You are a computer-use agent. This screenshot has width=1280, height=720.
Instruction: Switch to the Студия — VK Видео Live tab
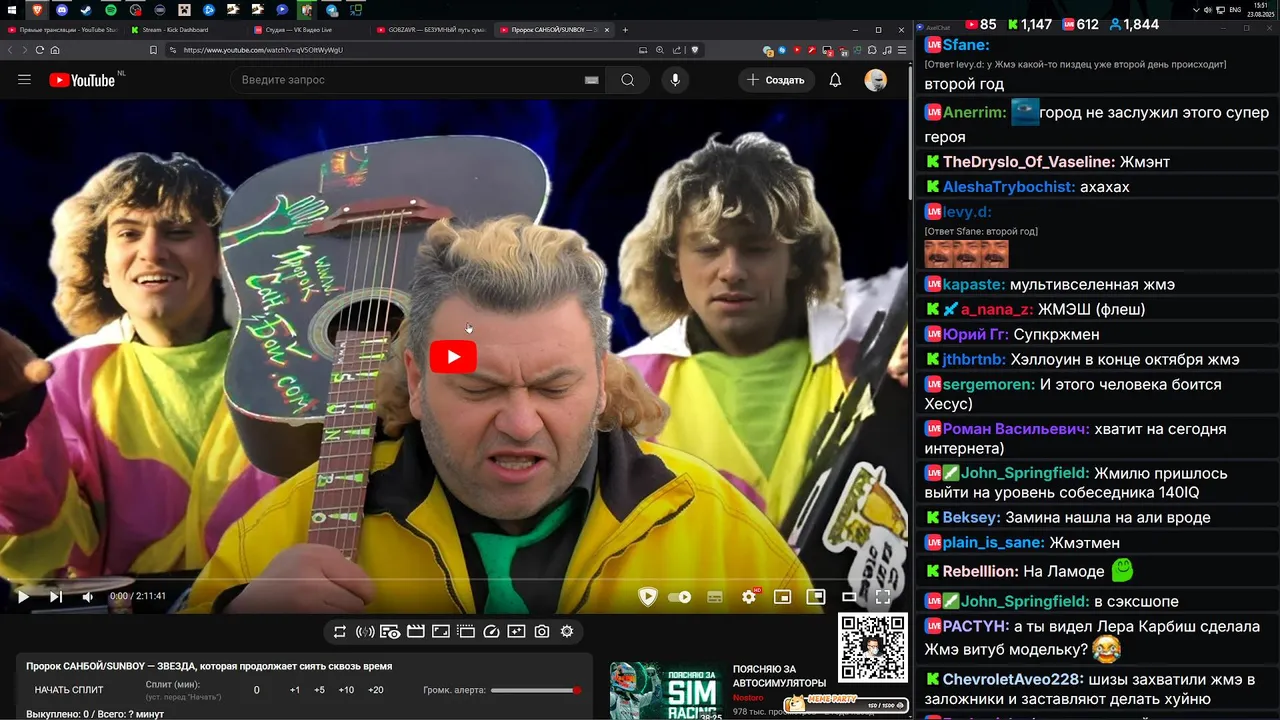coord(308,30)
